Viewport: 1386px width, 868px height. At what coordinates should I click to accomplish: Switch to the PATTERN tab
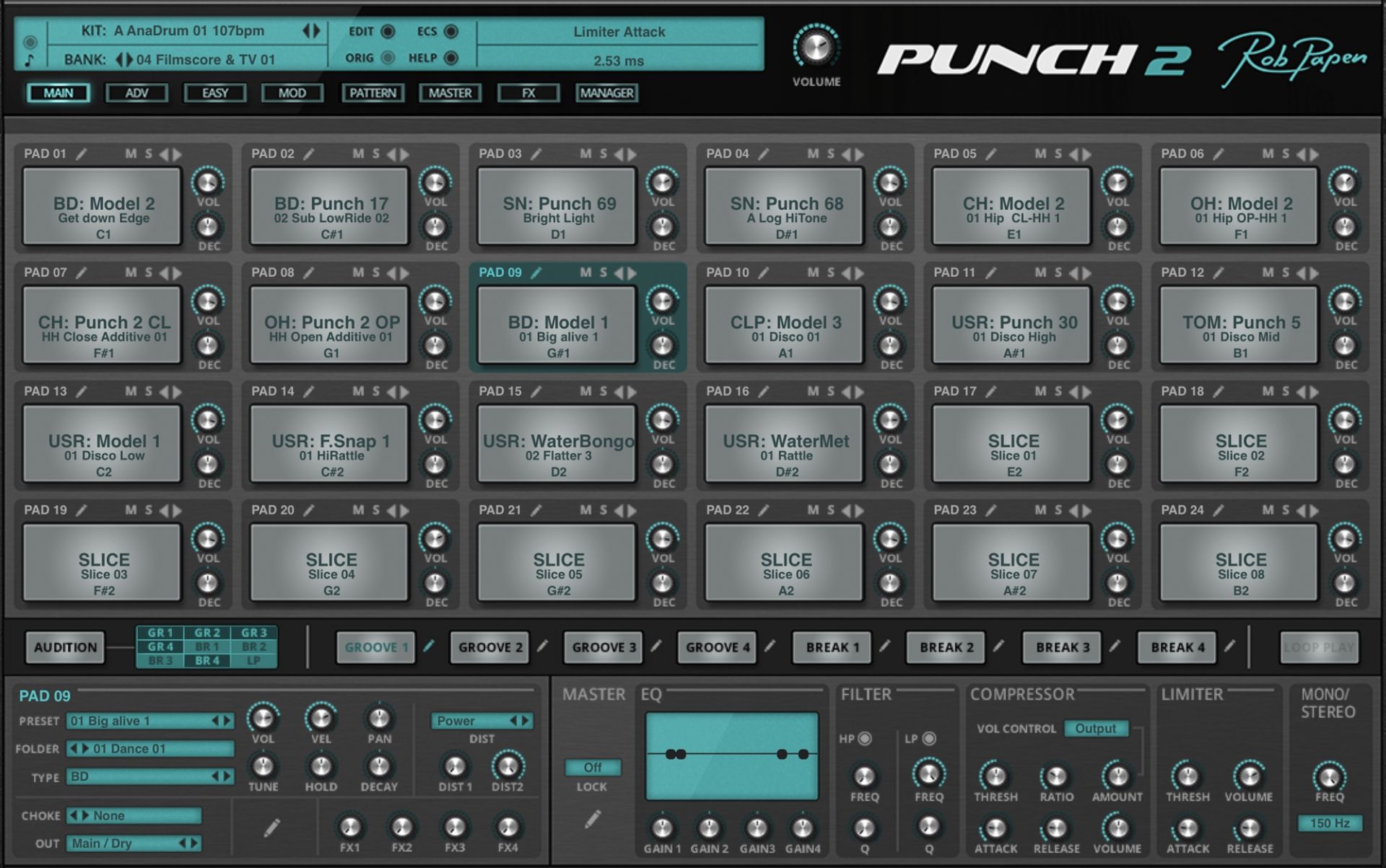pos(372,93)
